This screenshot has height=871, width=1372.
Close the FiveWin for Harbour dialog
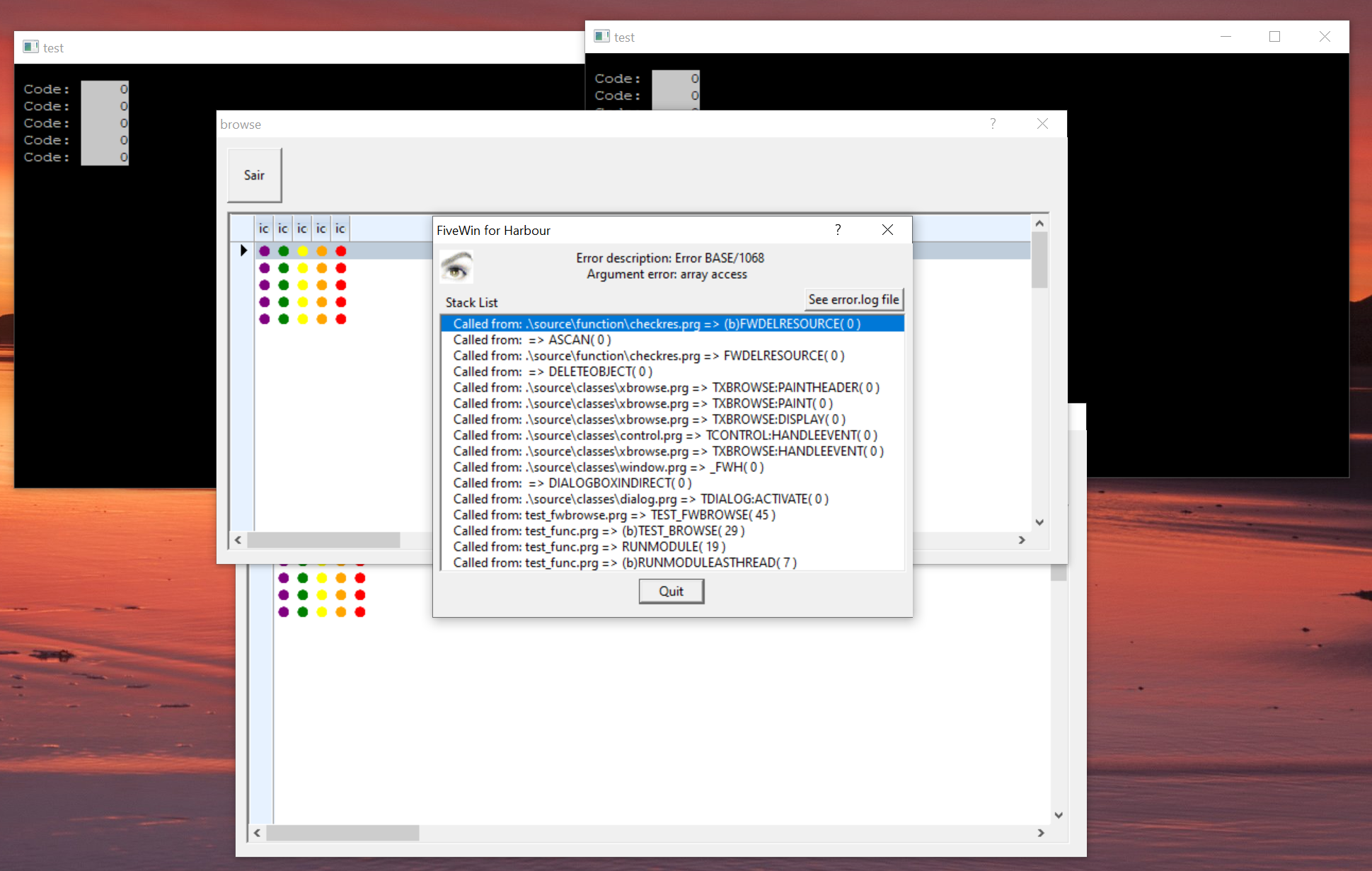click(887, 230)
